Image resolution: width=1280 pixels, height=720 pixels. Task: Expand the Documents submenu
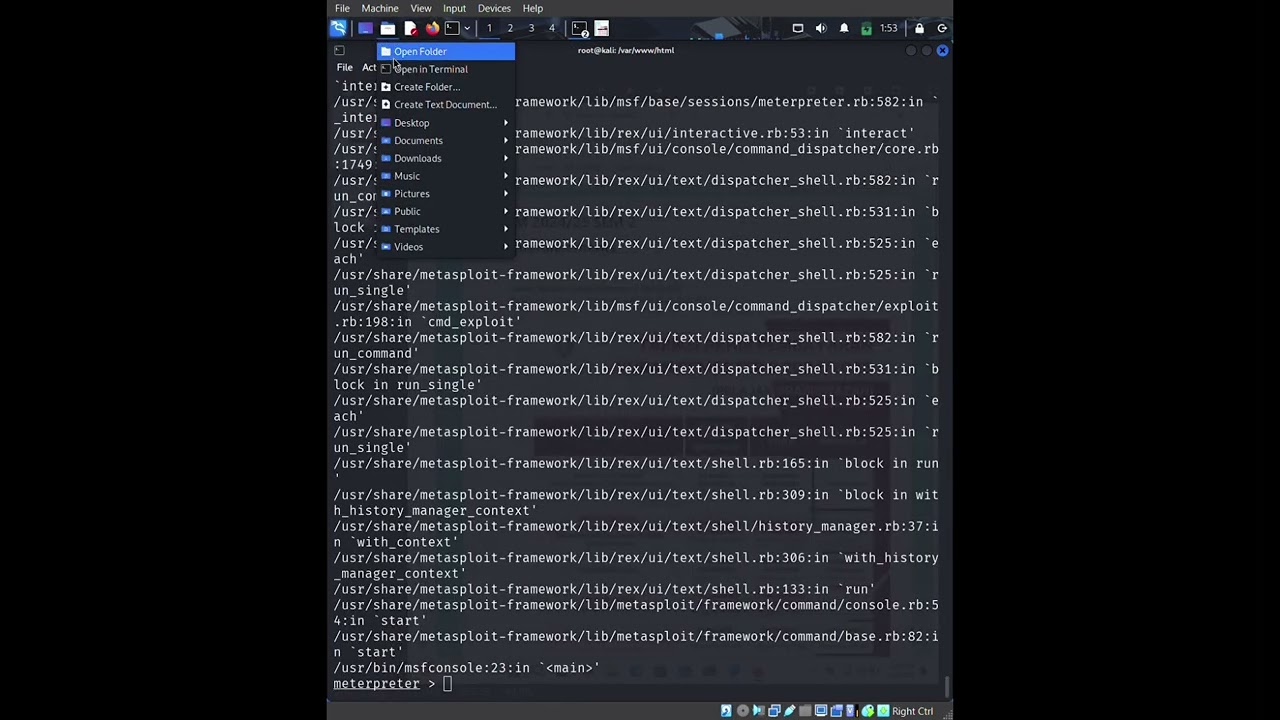446,141
